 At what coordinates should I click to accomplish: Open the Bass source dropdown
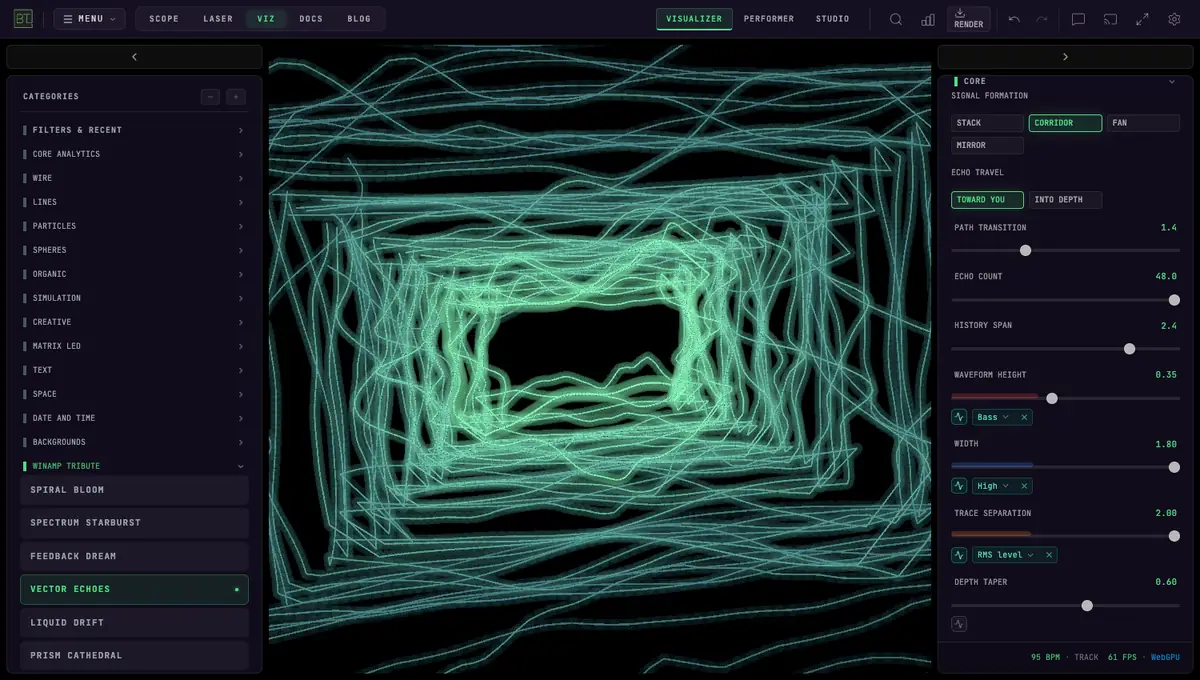(x=992, y=417)
